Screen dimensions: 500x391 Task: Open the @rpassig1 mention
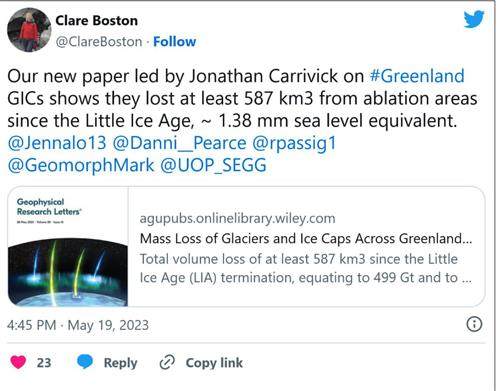point(294,144)
